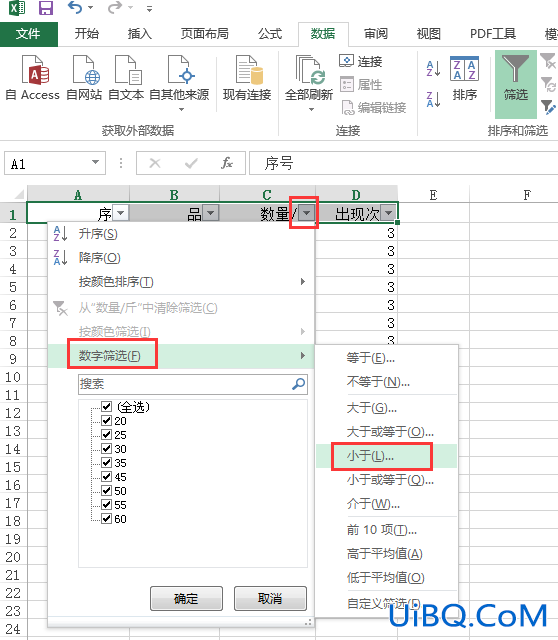Open filter dropdown in column A header
Image resolution: width=558 pixels, height=640 pixels.
coord(120,213)
